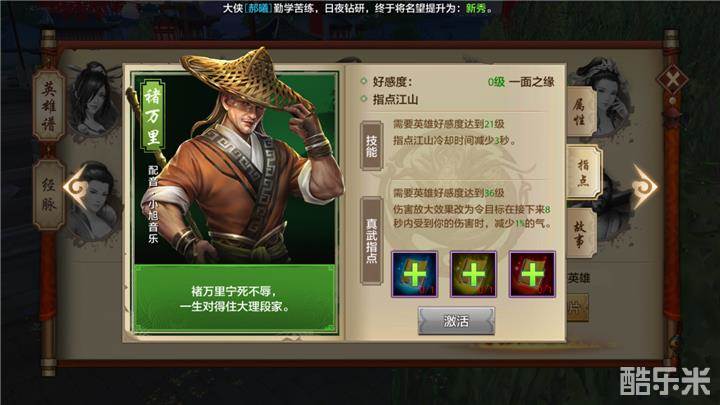Open the 英雄谱 hero roster tab
The image size is (720, 405).
pyautogui.click(x=49, y=106)
